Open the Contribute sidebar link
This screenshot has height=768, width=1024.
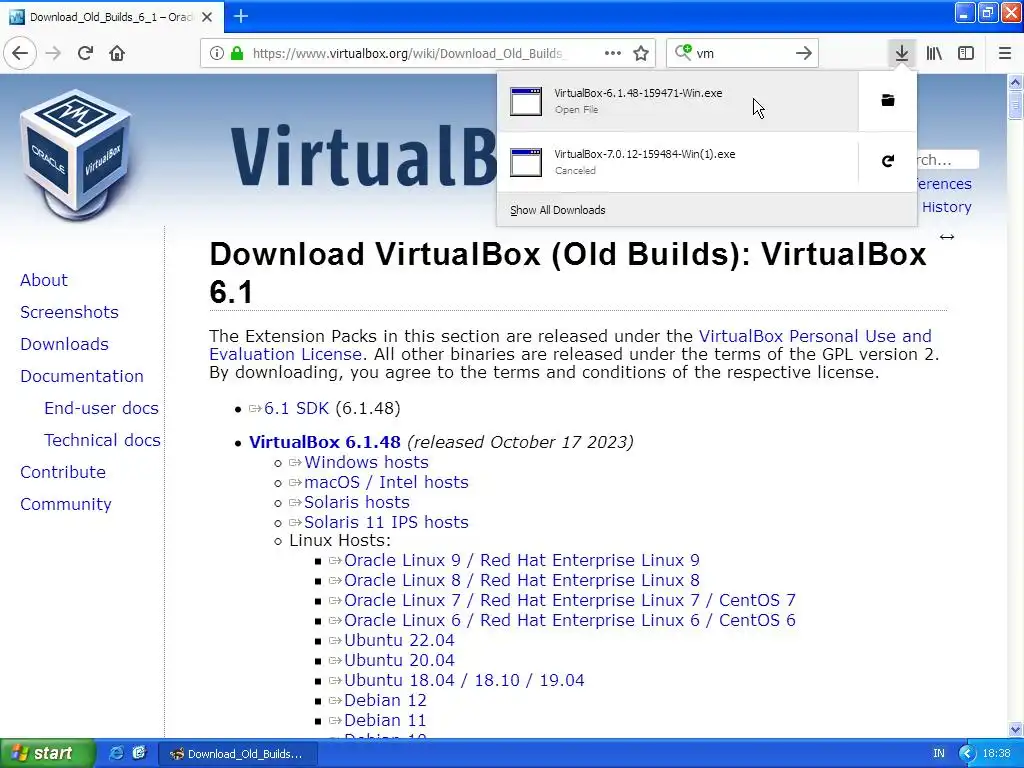(x=63, y=472)
